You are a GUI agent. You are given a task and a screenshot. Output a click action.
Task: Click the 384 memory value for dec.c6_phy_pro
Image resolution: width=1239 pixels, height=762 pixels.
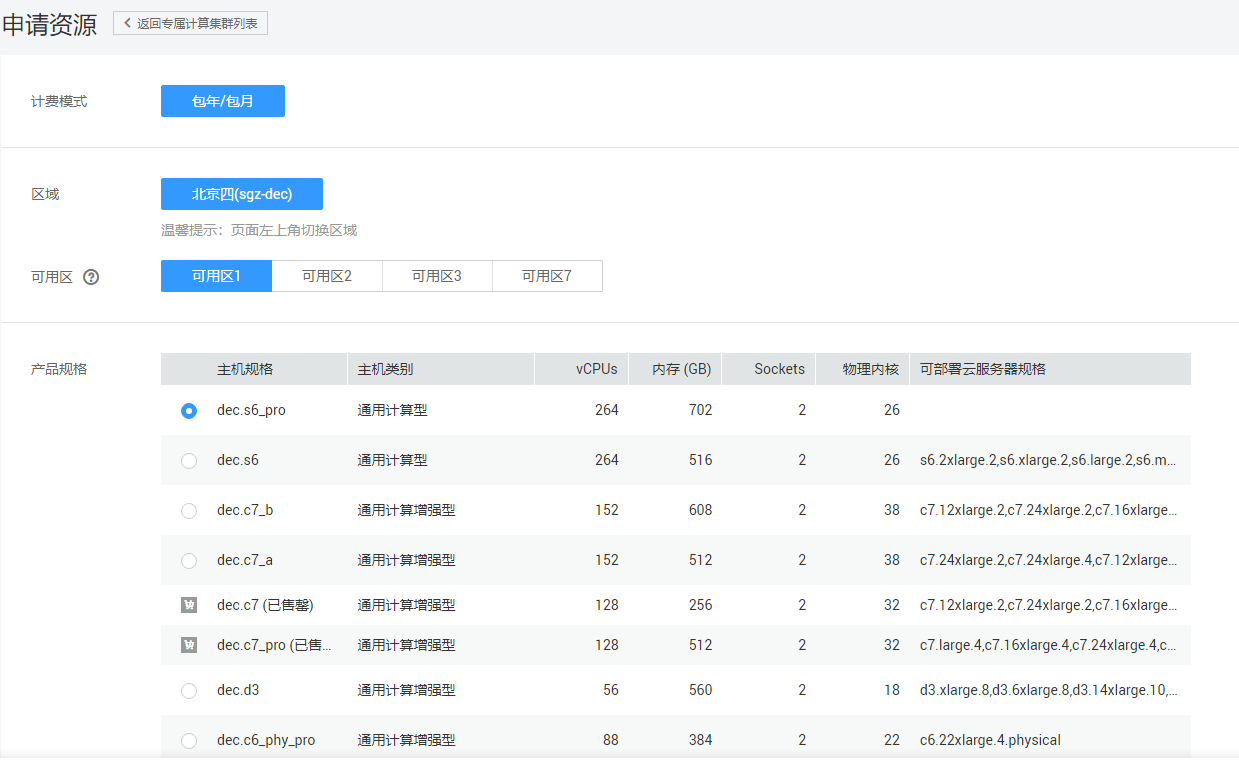pyautogui.click(x=700, y=740)
